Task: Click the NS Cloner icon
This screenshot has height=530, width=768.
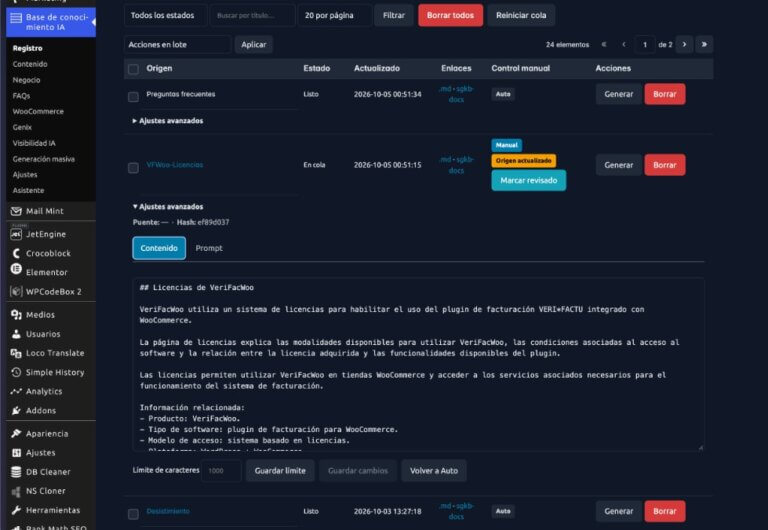Action: pos(16,491)
